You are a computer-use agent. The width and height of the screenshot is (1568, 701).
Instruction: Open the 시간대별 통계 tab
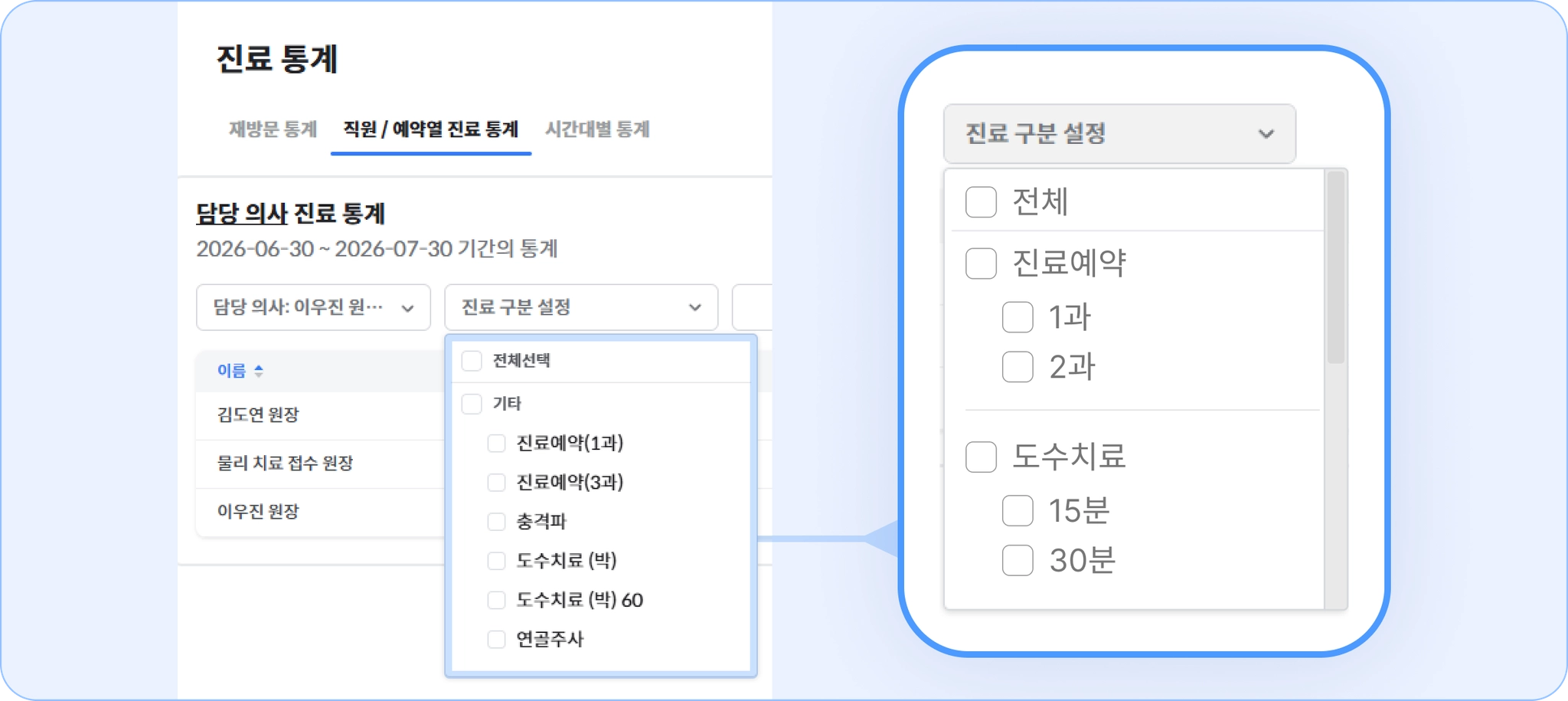[597, 129]
